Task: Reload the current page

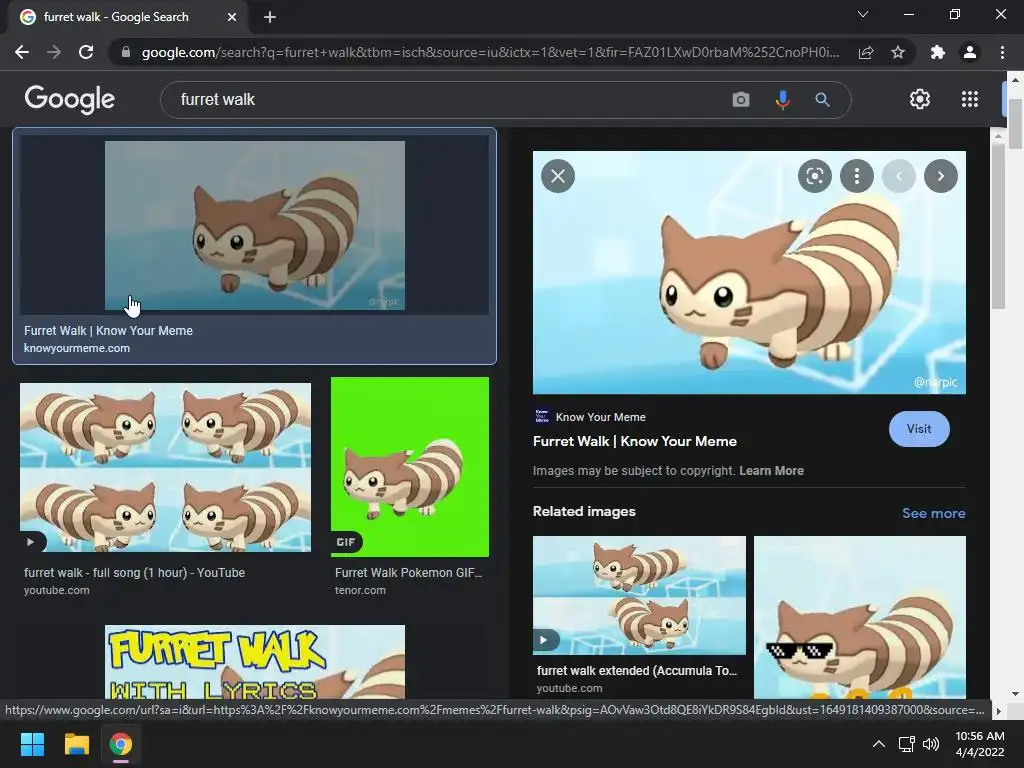Action: tap(86, 52)
